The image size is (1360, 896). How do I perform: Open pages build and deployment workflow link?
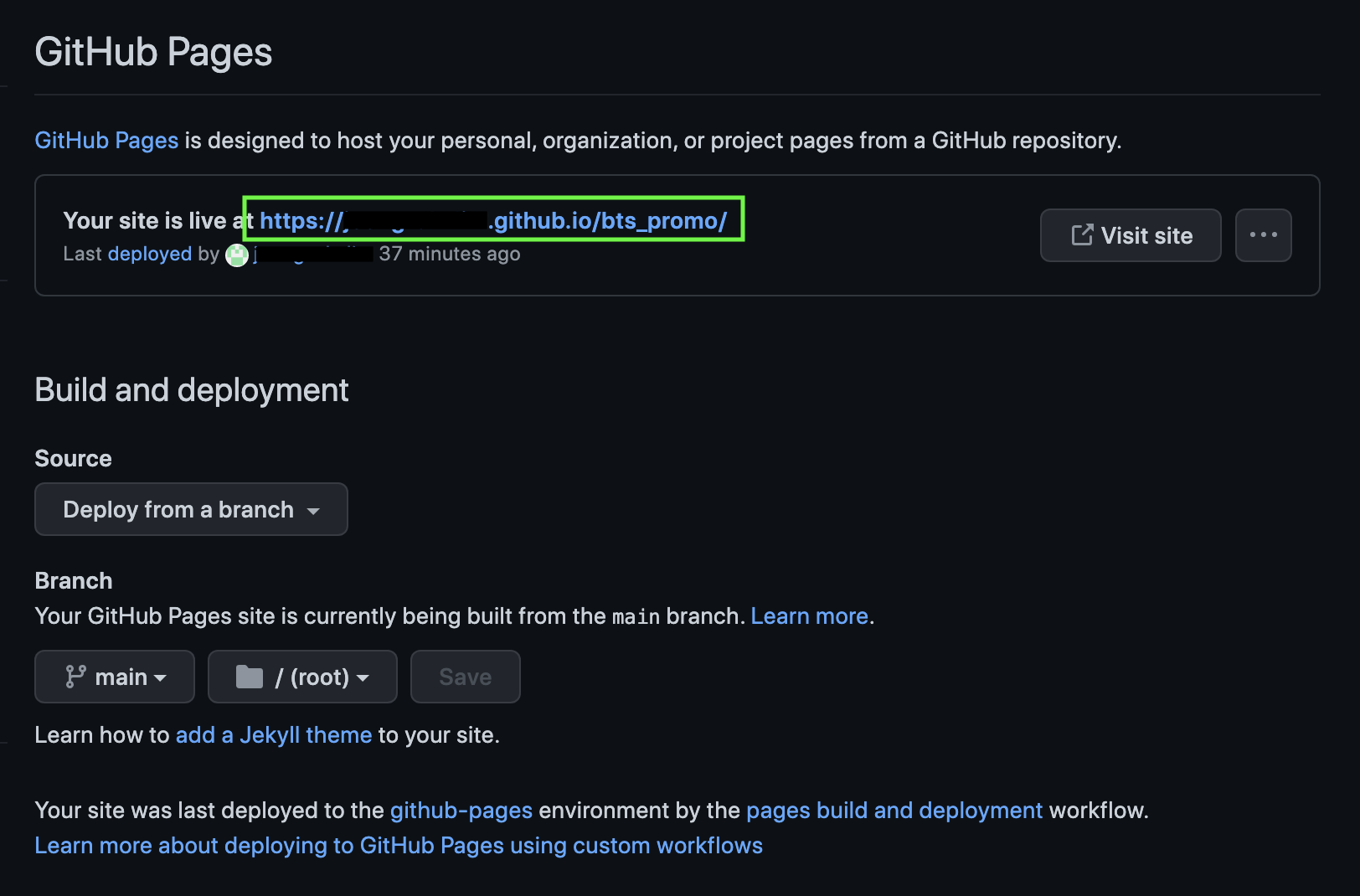[894, 811]
